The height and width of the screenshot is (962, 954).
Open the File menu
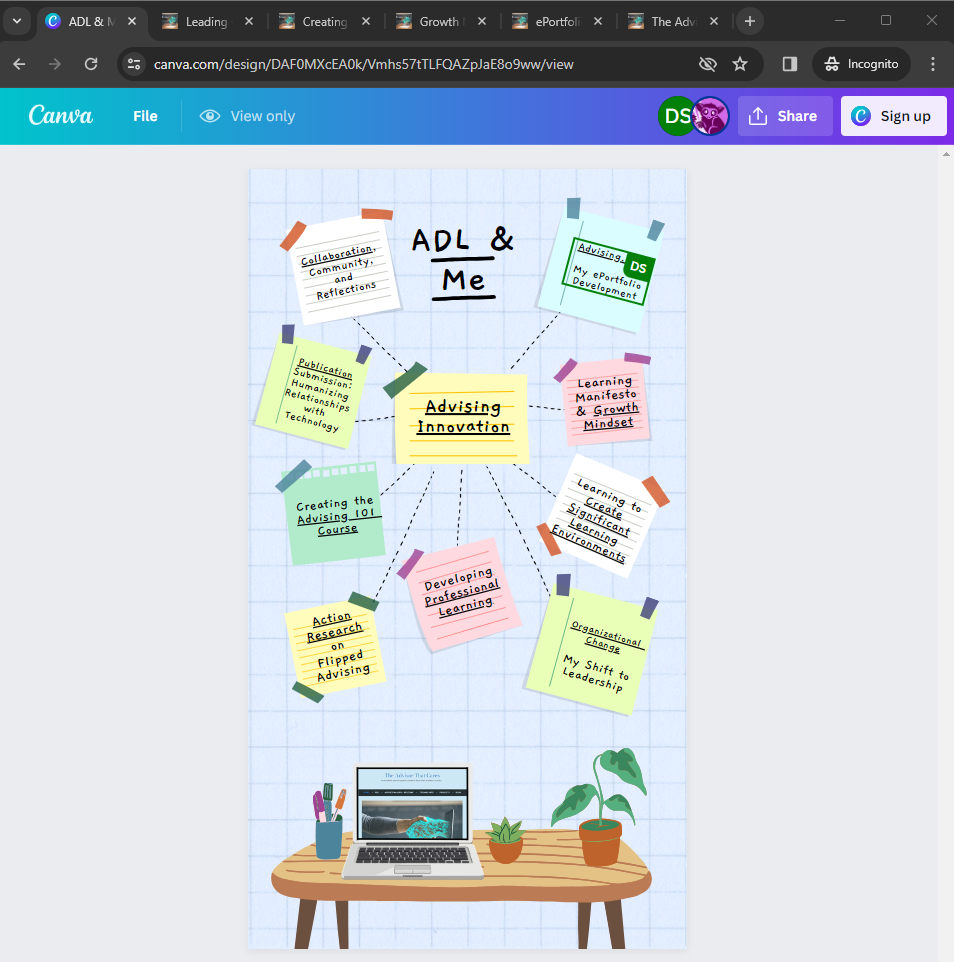pyautogui.click(x=145, y=116)
